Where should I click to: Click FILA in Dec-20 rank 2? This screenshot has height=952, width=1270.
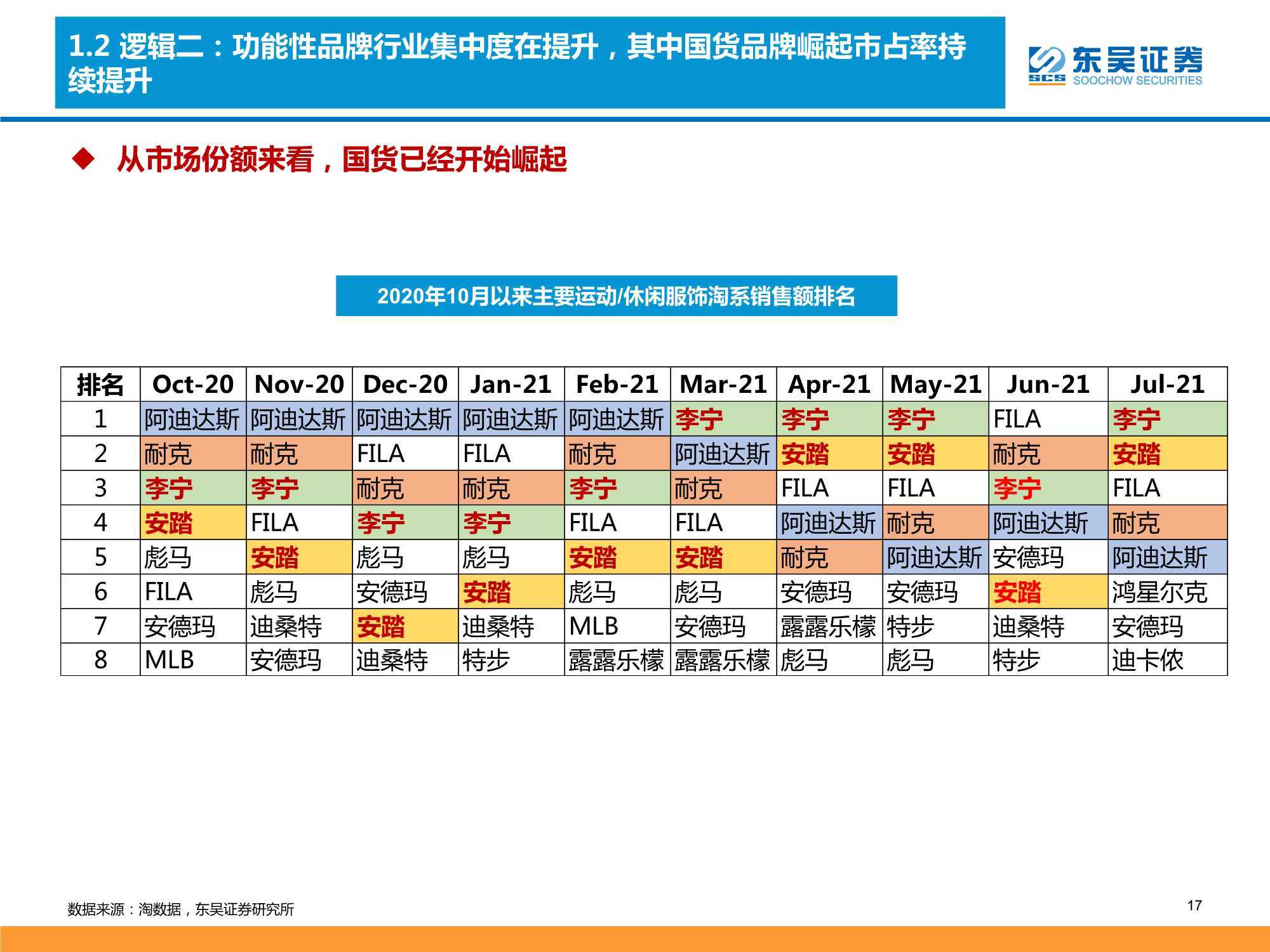405,453
